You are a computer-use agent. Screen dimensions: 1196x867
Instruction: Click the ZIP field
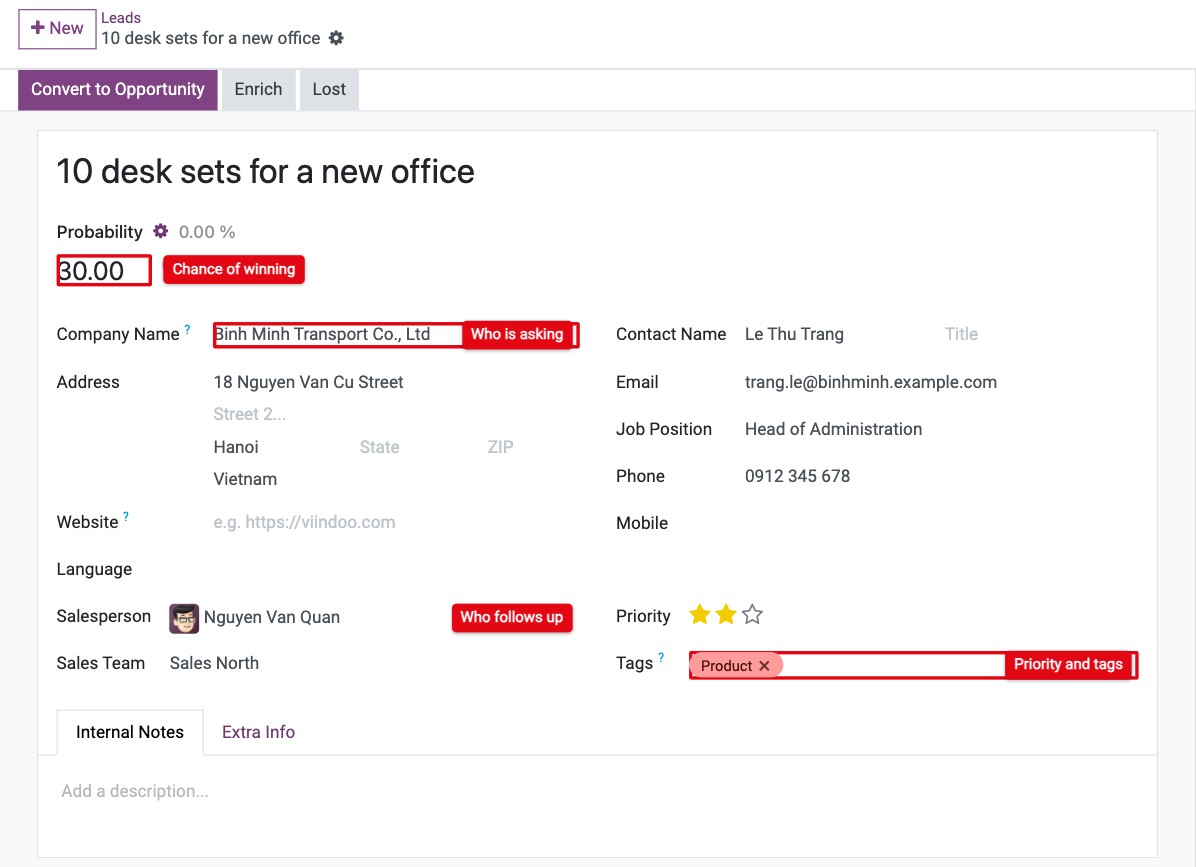[532, 447]
